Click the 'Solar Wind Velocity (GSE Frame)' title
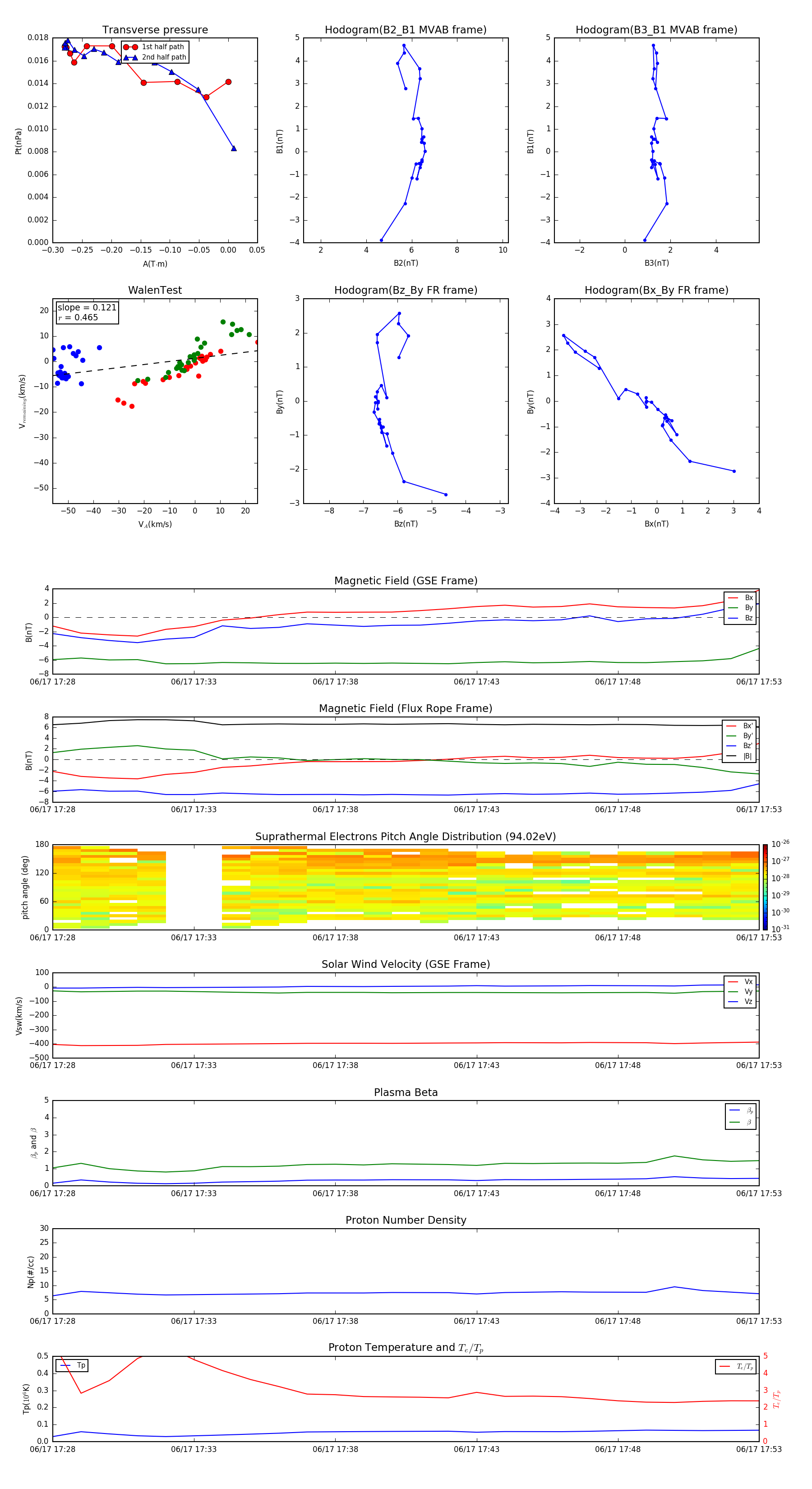This screenshot has width=812, height=1489. click(x=406, y=964)
